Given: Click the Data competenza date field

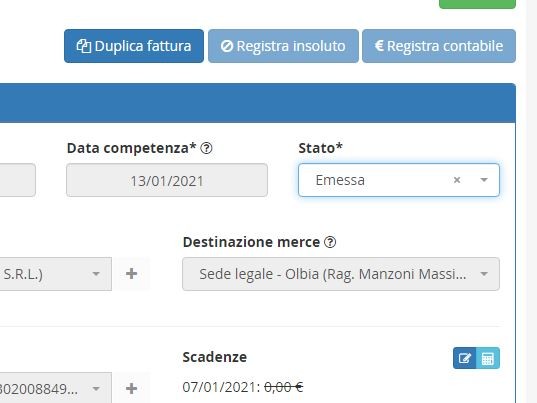Looking at the screenshot, I should click(x=167, y=180).
